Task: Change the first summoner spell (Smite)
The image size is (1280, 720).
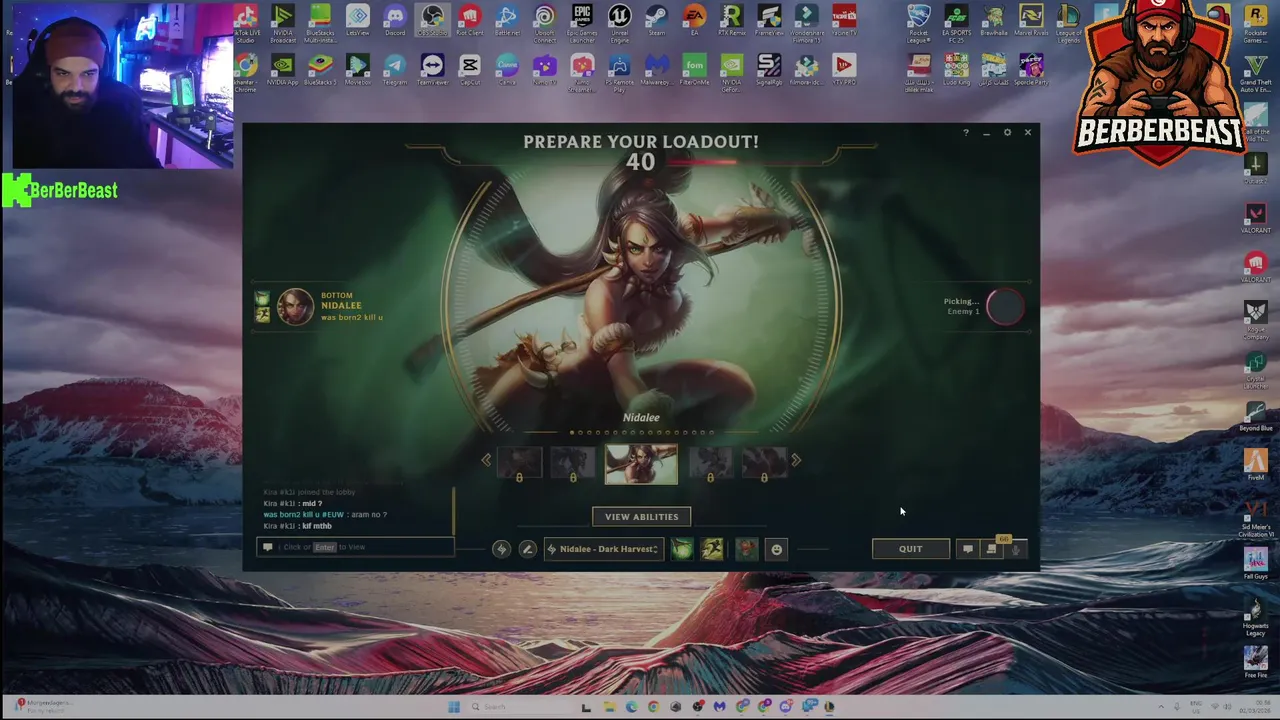Action: (x=682, y=549)
